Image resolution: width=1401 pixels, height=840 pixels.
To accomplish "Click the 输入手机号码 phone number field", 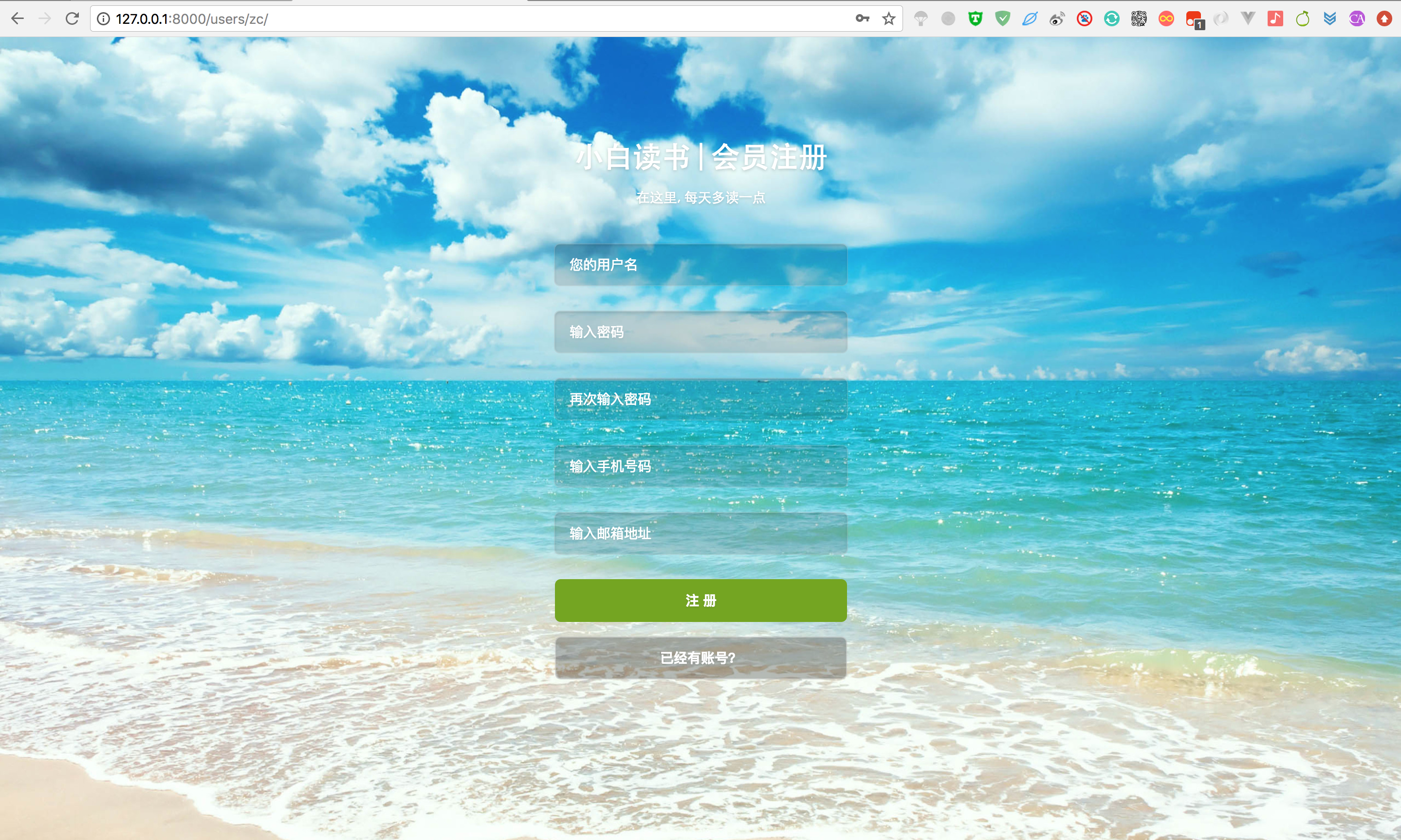I will pos(700,466).
